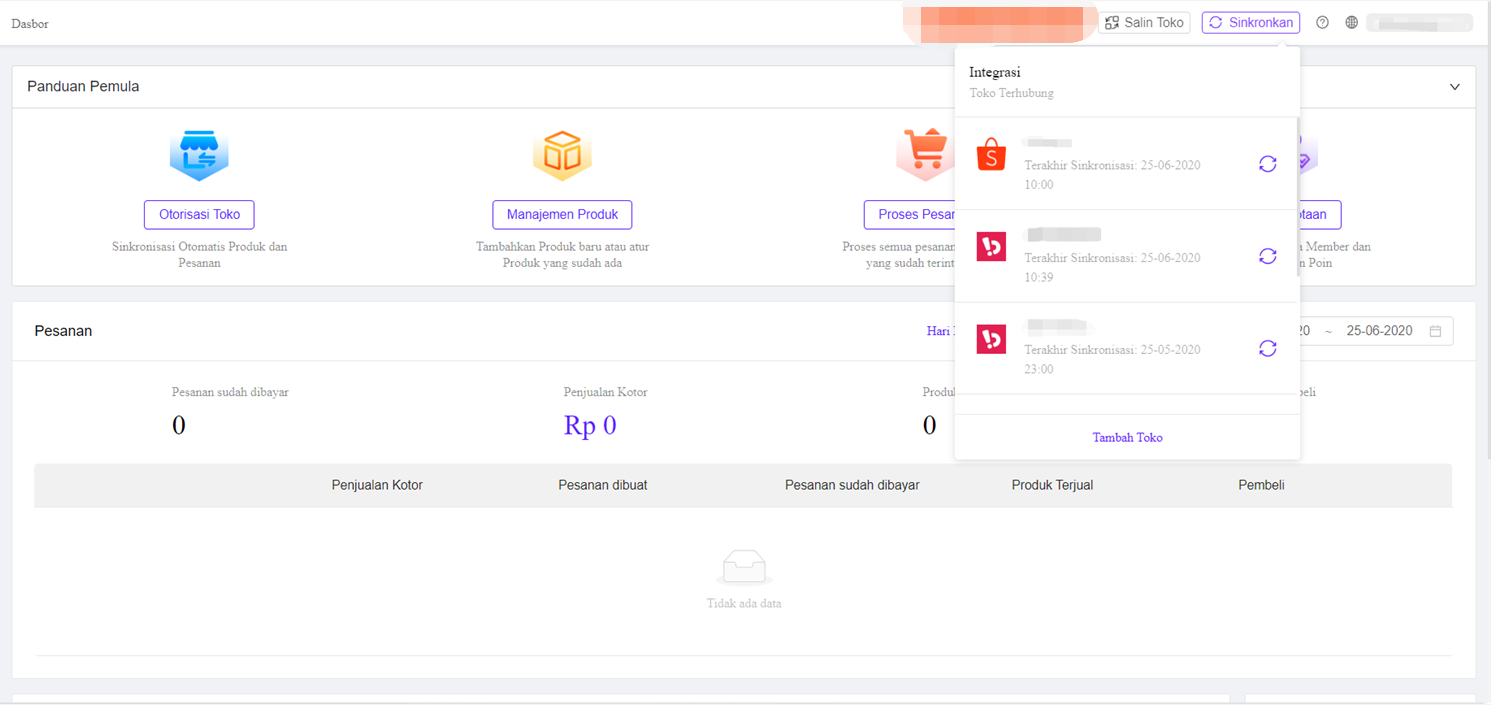The image size is (1491, 705).
Task: Click the Shopee store logo icon
Action: [991, 155]
